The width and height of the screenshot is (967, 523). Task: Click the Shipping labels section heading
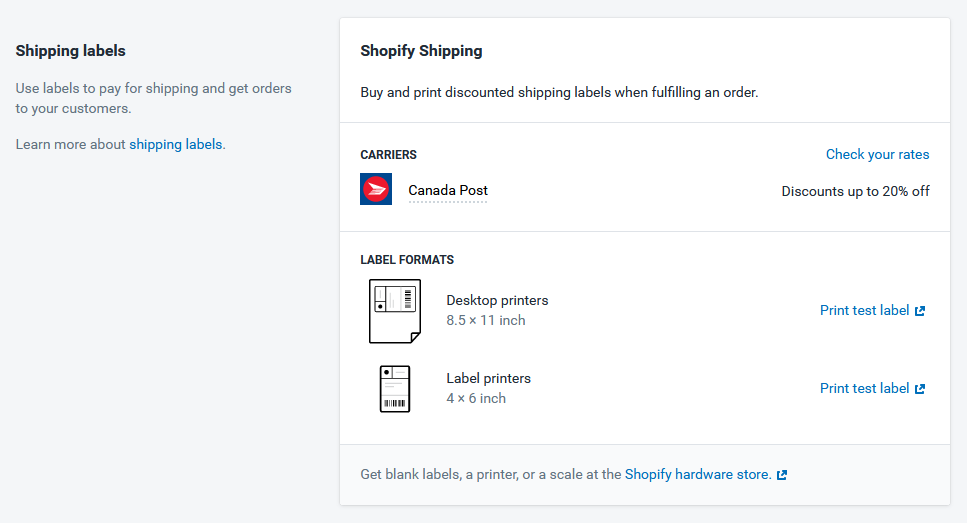pyautogui.click(x=70, y=51)
